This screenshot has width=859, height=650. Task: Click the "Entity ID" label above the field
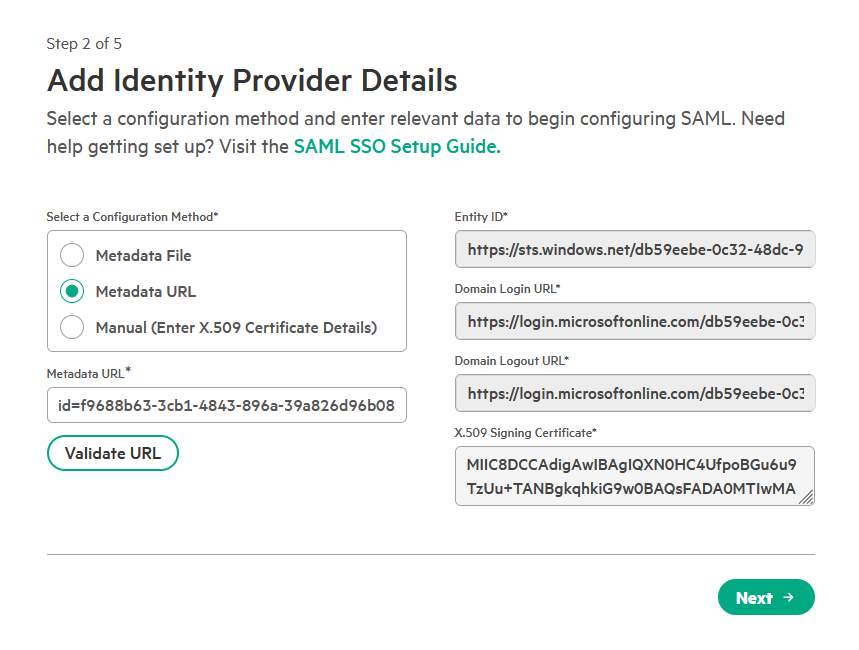(x=481, y=217)
